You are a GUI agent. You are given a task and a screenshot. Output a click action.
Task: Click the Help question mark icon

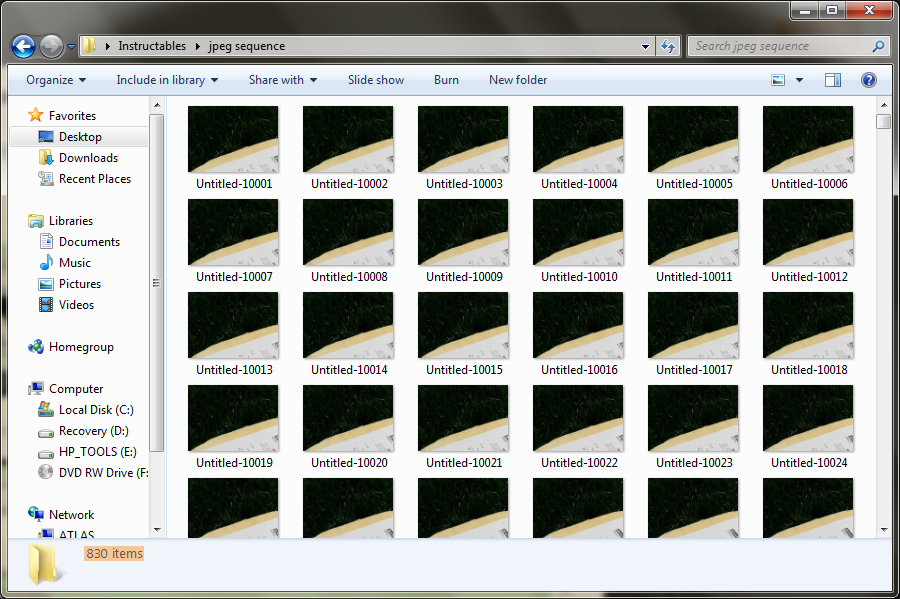(868, 80)
